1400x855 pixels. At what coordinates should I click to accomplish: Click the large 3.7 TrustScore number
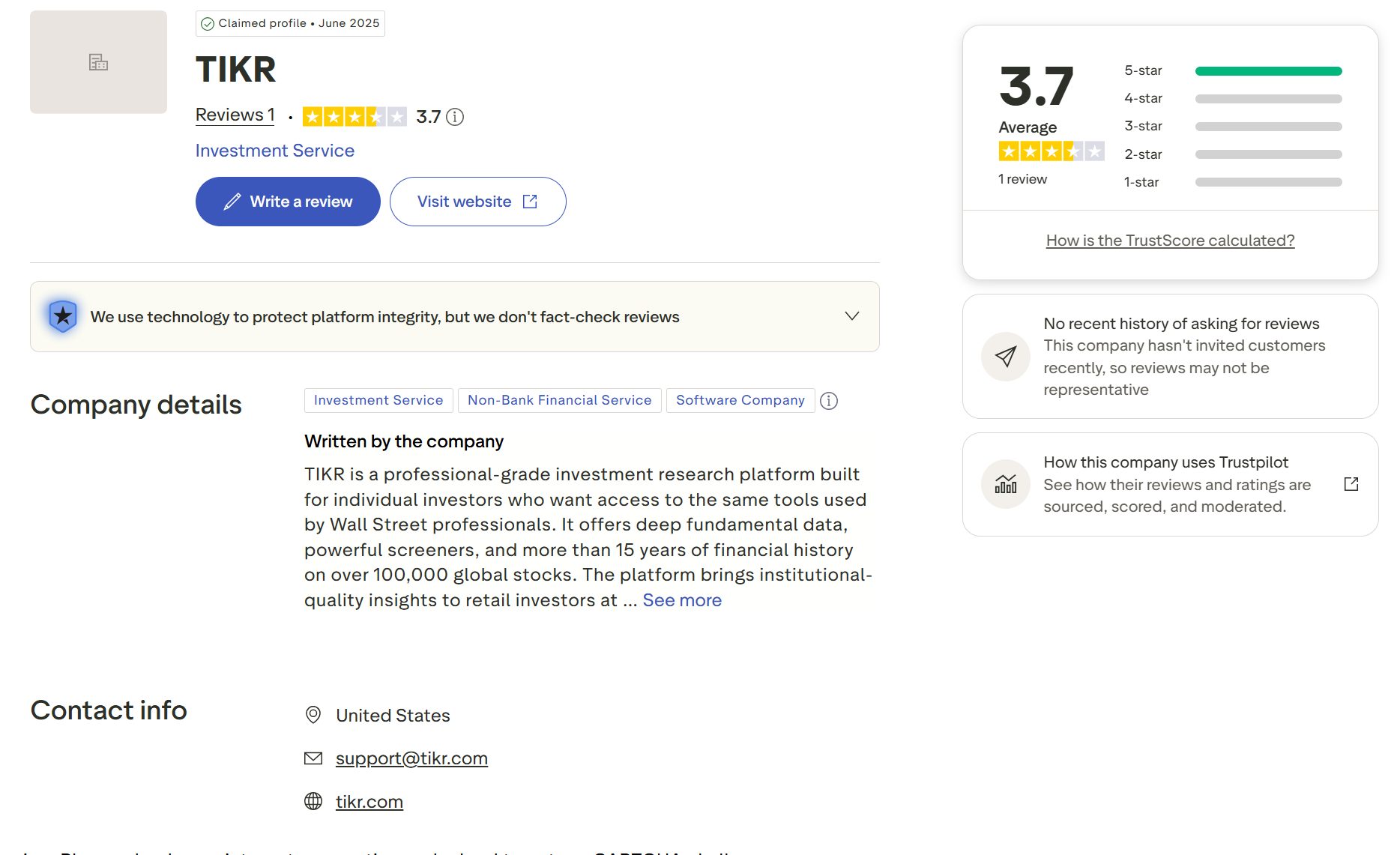(x=1037, y=86)
